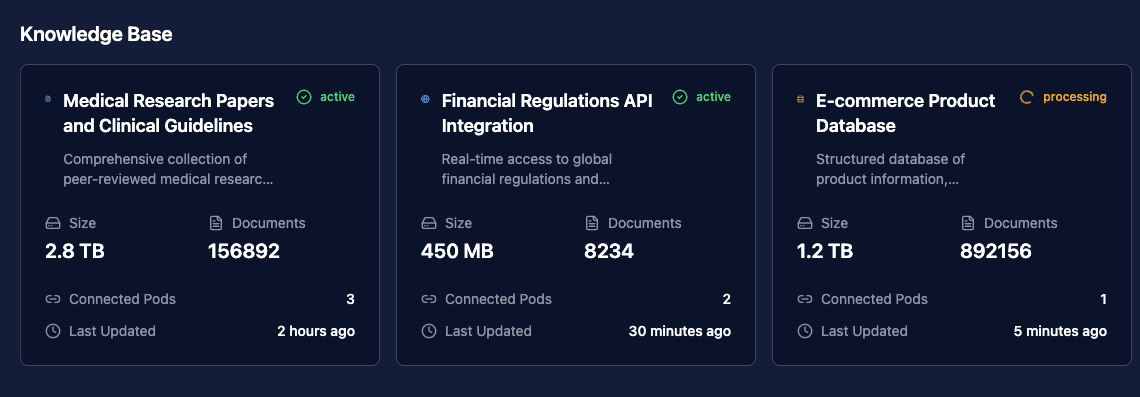Click the processing status label
Image resolution: width=1140 pixels, height=397 pixels.
(x=1075, y=97)
